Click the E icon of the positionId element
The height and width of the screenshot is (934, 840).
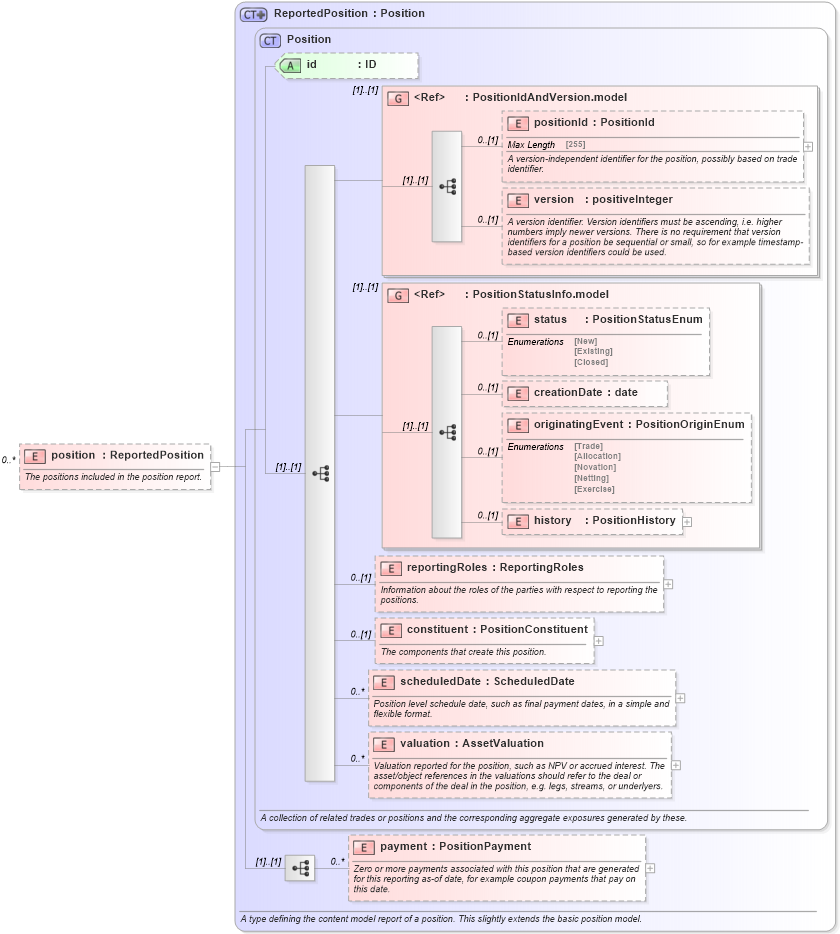coord(518,122)
